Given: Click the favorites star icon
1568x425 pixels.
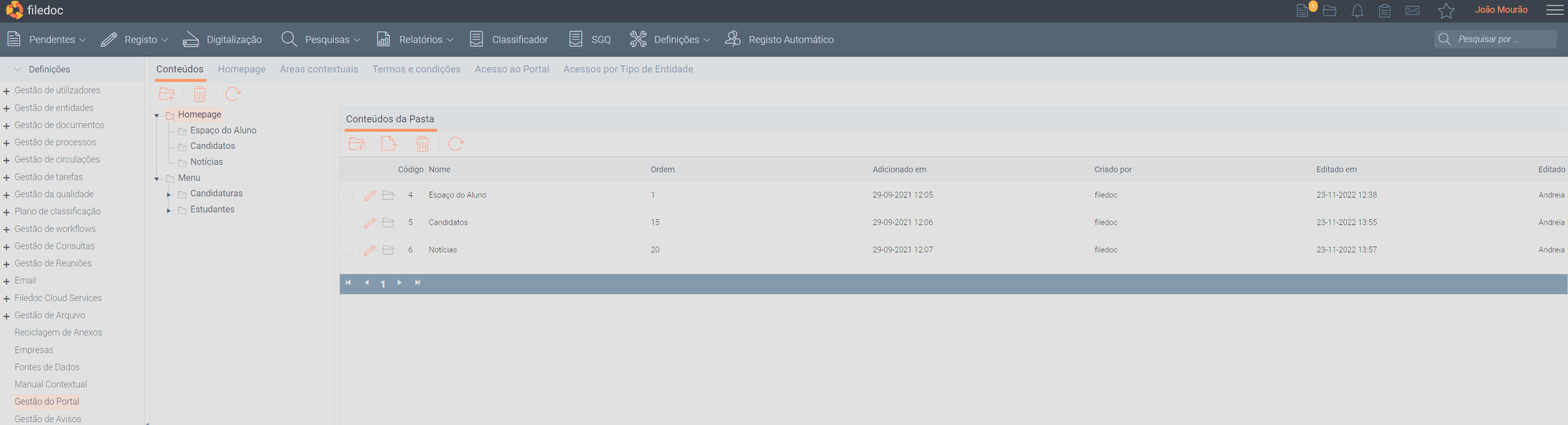Looking at the screenshot, I should point(1446,10).
